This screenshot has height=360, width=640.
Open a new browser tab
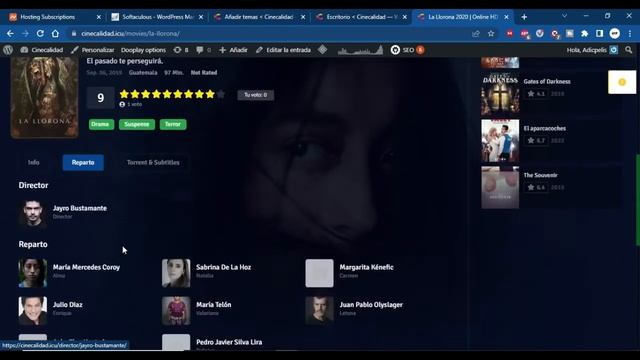coord(524,17)
